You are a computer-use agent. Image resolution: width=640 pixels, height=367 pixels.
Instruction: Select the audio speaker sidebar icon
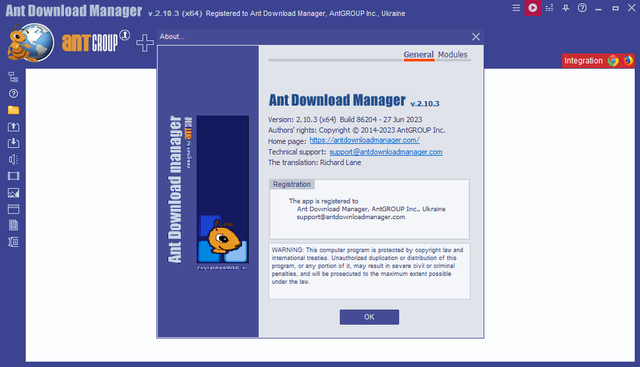(13, 159)
